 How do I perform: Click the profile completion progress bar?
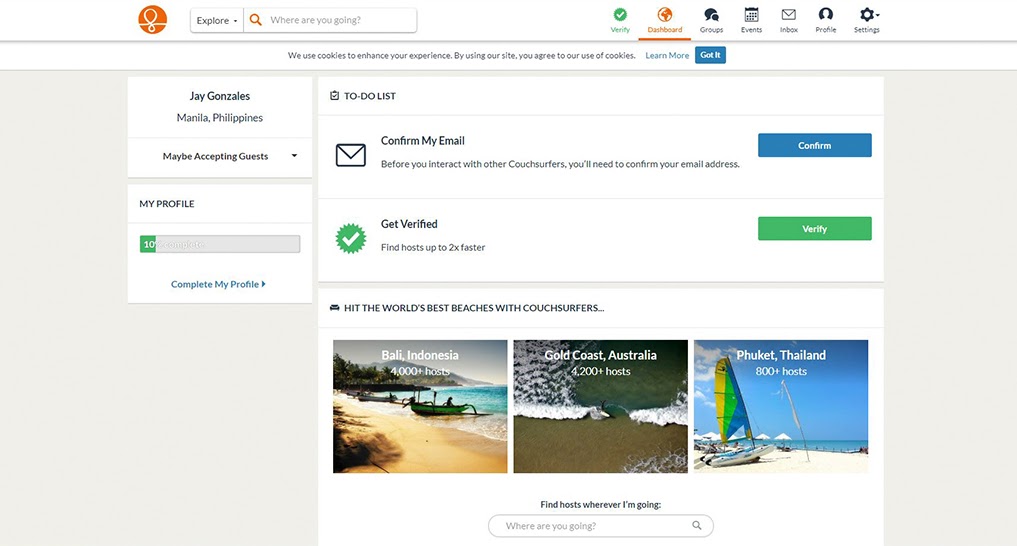pyautogui.click(x=220, y=244)
